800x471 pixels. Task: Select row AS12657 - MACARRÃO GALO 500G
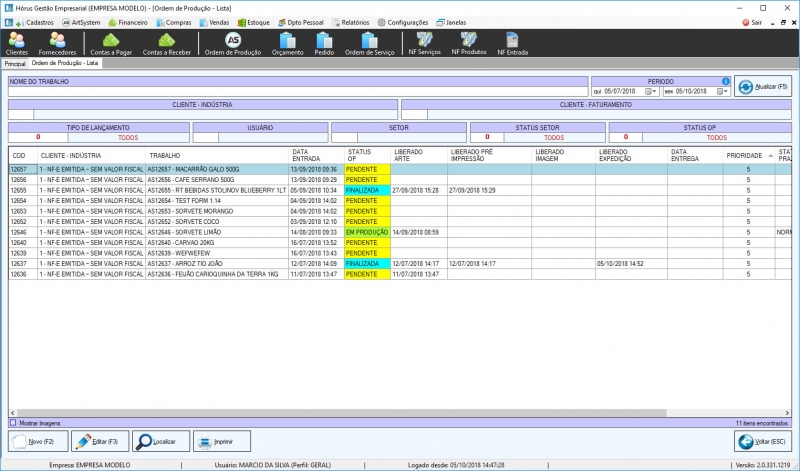(x=400, y=169)
